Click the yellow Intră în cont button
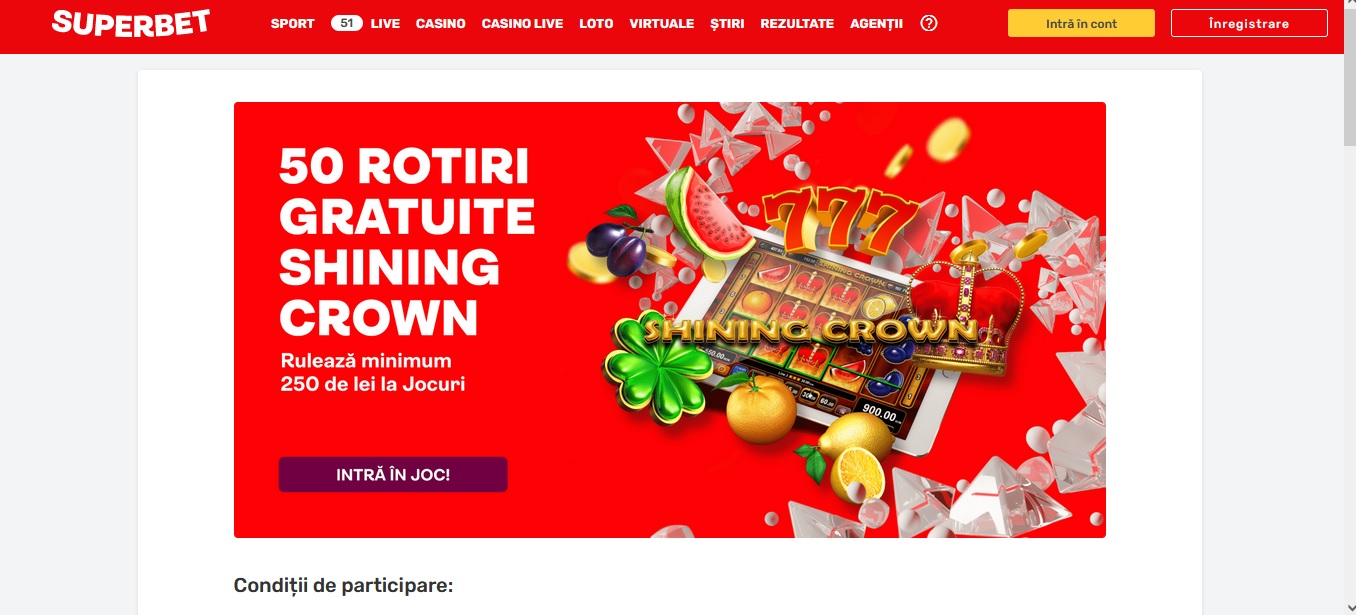Screen dimensions: 1357x615 pyautogui.click(x=1081, y=23)
